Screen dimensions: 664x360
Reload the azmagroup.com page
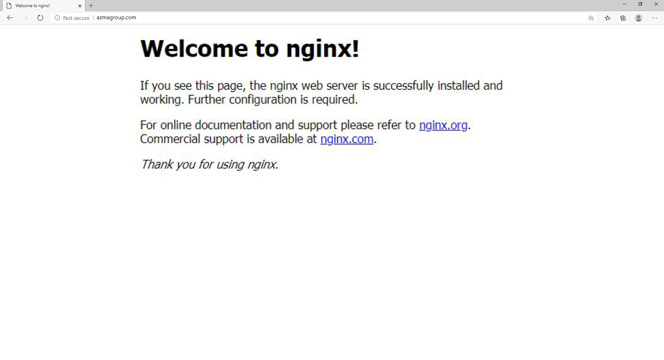click(x=40, y=18)
